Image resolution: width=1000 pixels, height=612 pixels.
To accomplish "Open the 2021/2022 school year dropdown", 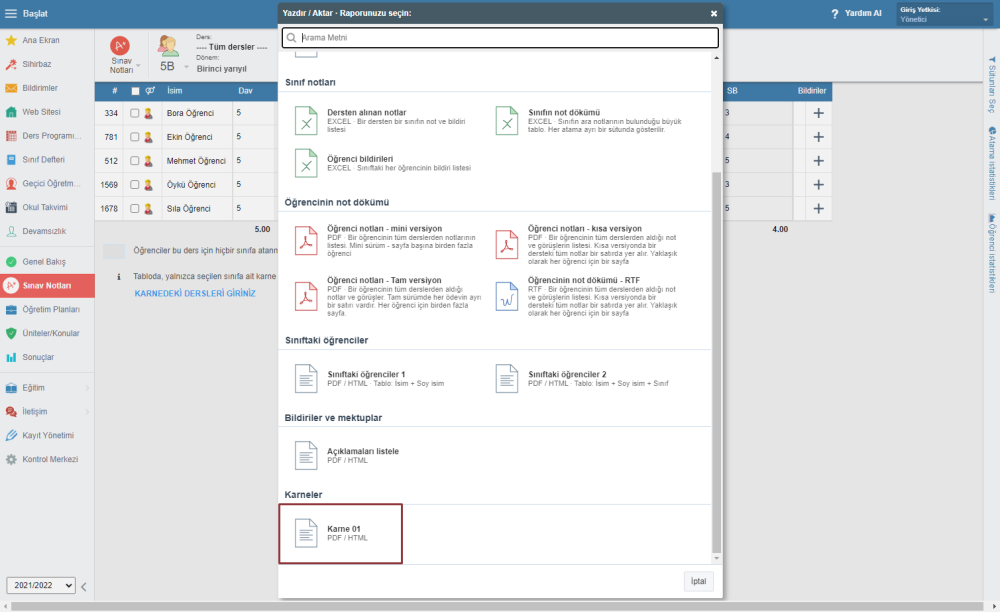I will pyautogui.click(x=41, y=585).
